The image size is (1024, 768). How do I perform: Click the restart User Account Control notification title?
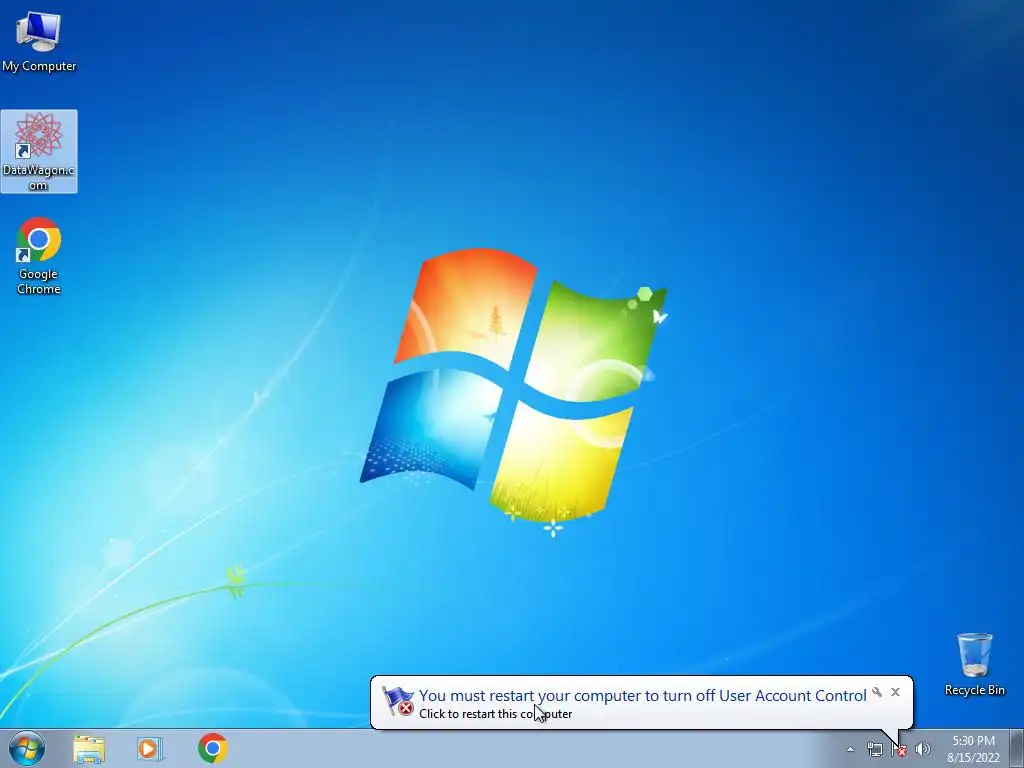coord(643,696)
